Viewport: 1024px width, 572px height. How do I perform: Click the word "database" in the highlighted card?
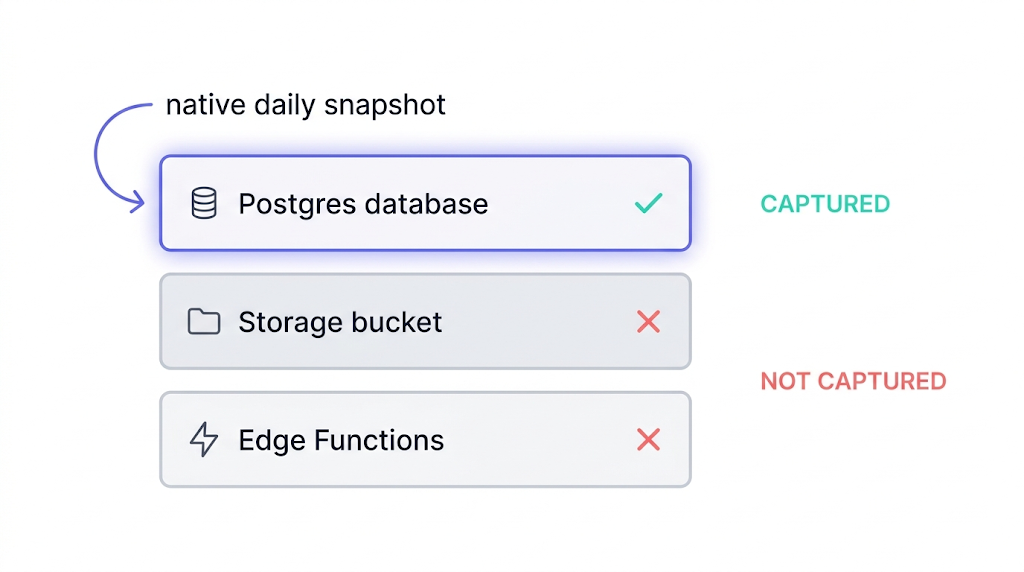pos(426,204)
